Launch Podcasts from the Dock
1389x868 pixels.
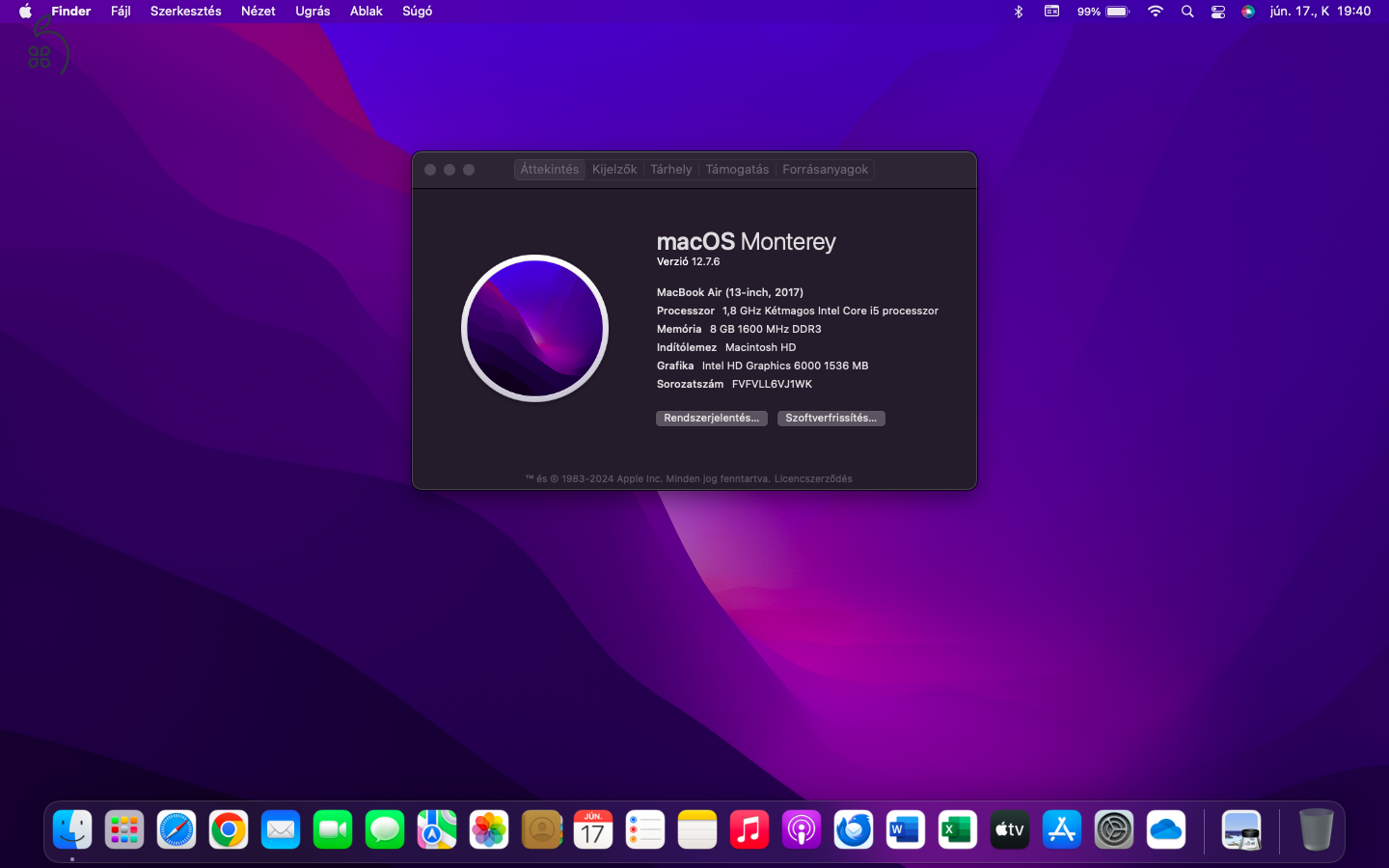tap(802, 829)
